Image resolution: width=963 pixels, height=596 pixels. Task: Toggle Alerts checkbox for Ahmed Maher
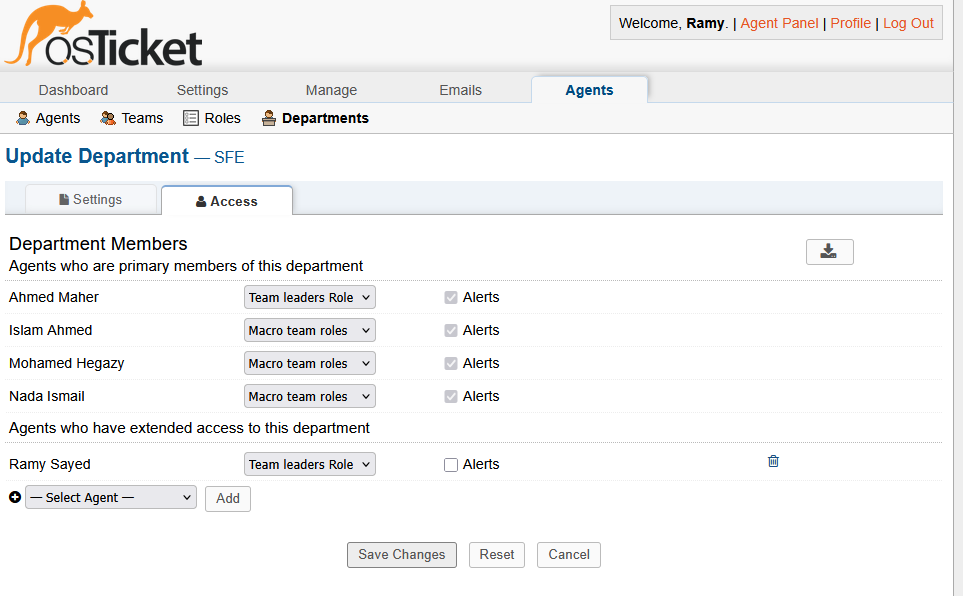(451, 298)
